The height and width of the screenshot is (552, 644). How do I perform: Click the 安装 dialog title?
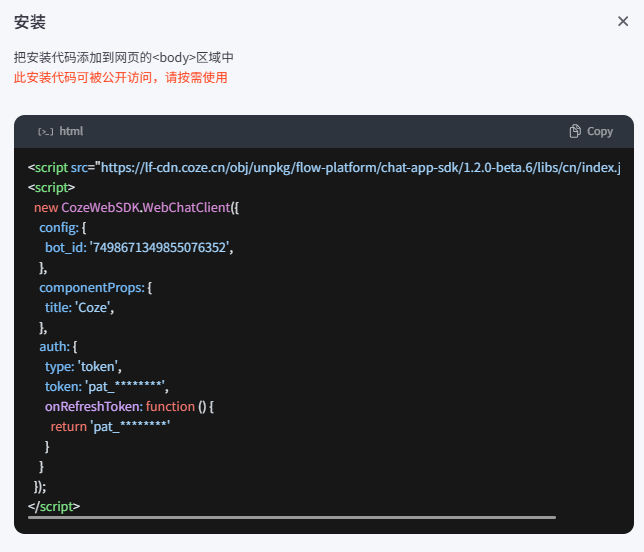[30, 22]
